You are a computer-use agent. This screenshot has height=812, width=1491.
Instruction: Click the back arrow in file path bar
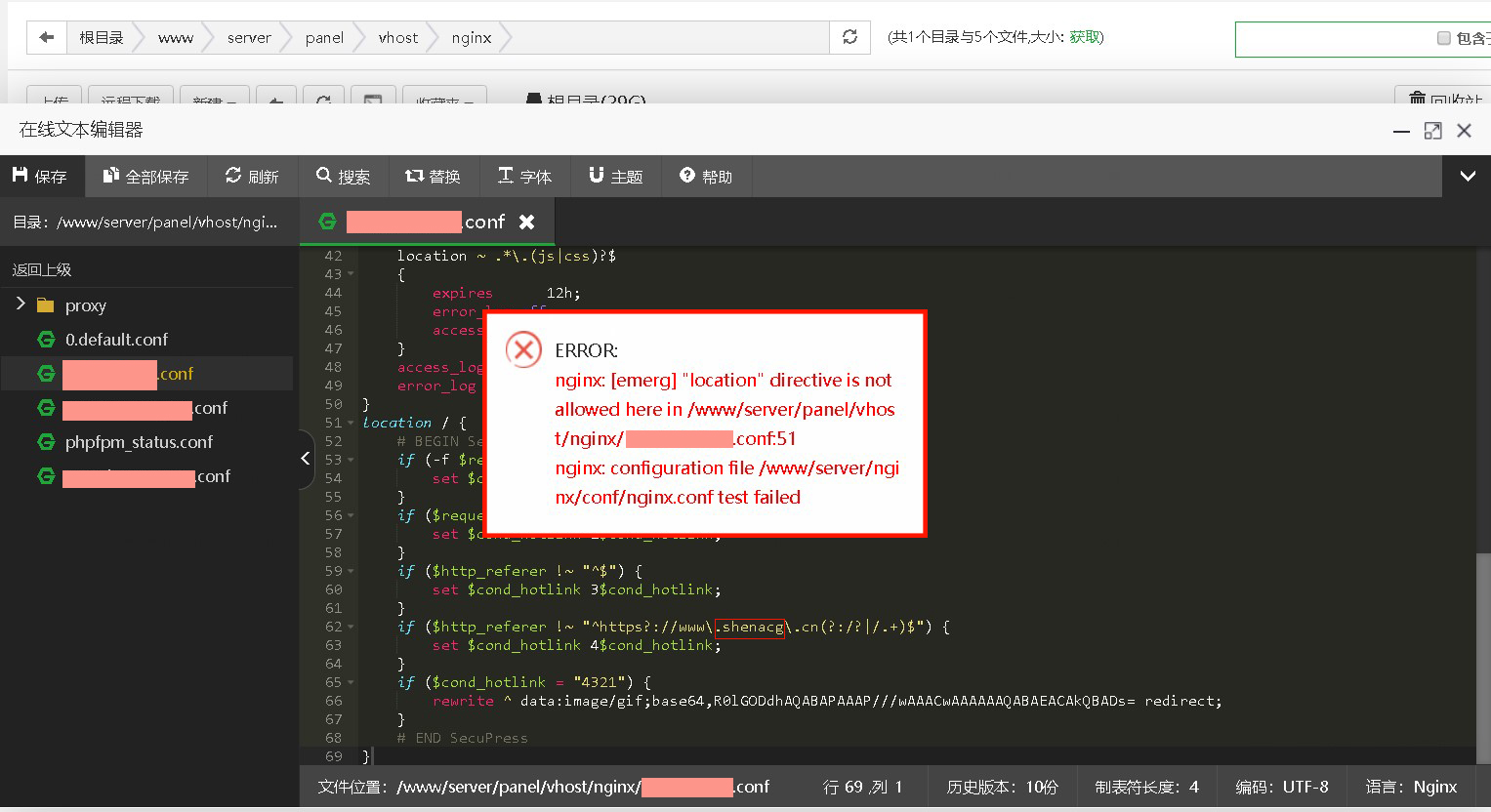[46, 37]
